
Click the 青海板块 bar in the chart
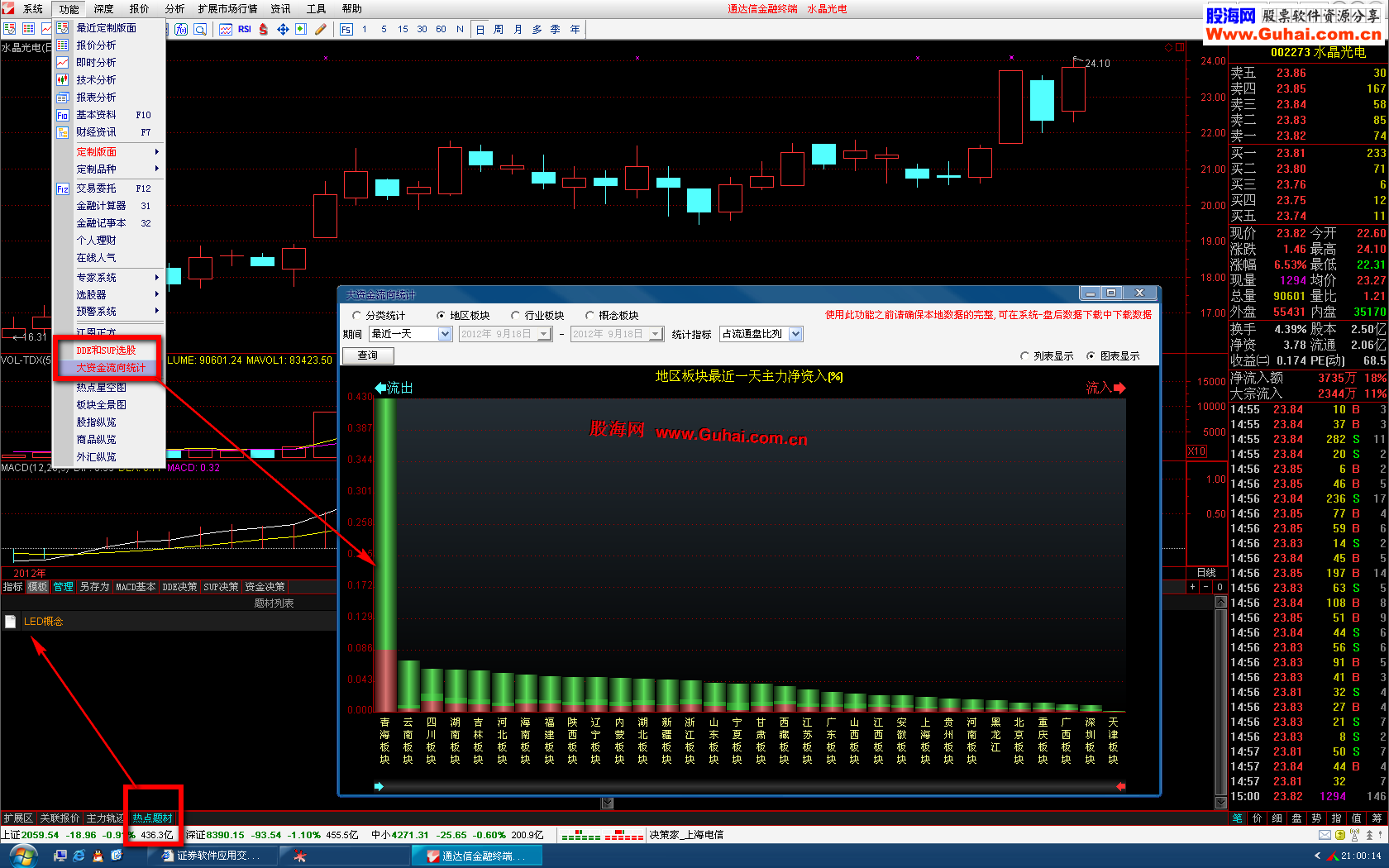coord(385,554)
